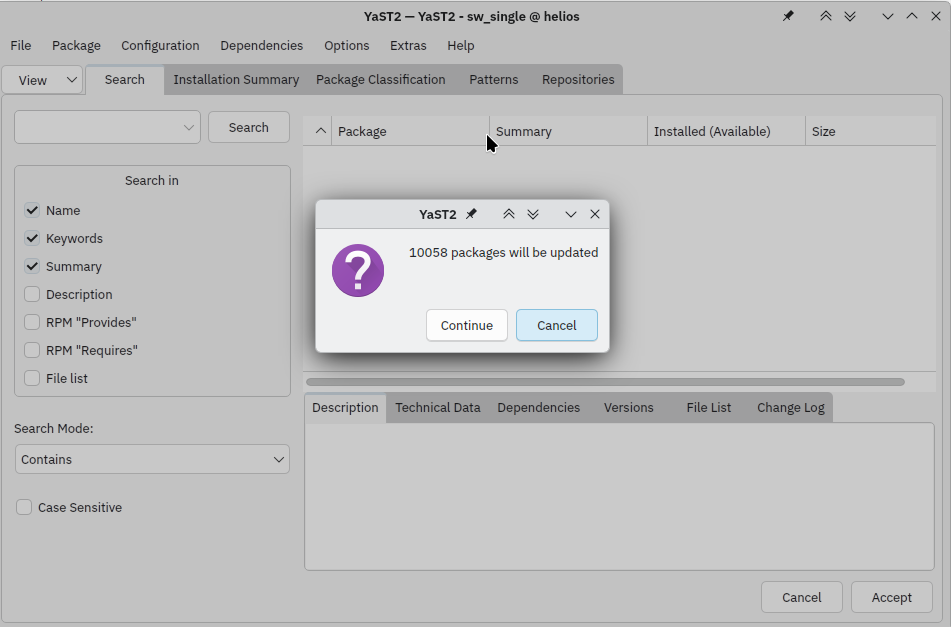Click the pin icon in main window titlebar
Image resolution: width=951 pixels, height=627 pixels.
click(x=788, y=16)
